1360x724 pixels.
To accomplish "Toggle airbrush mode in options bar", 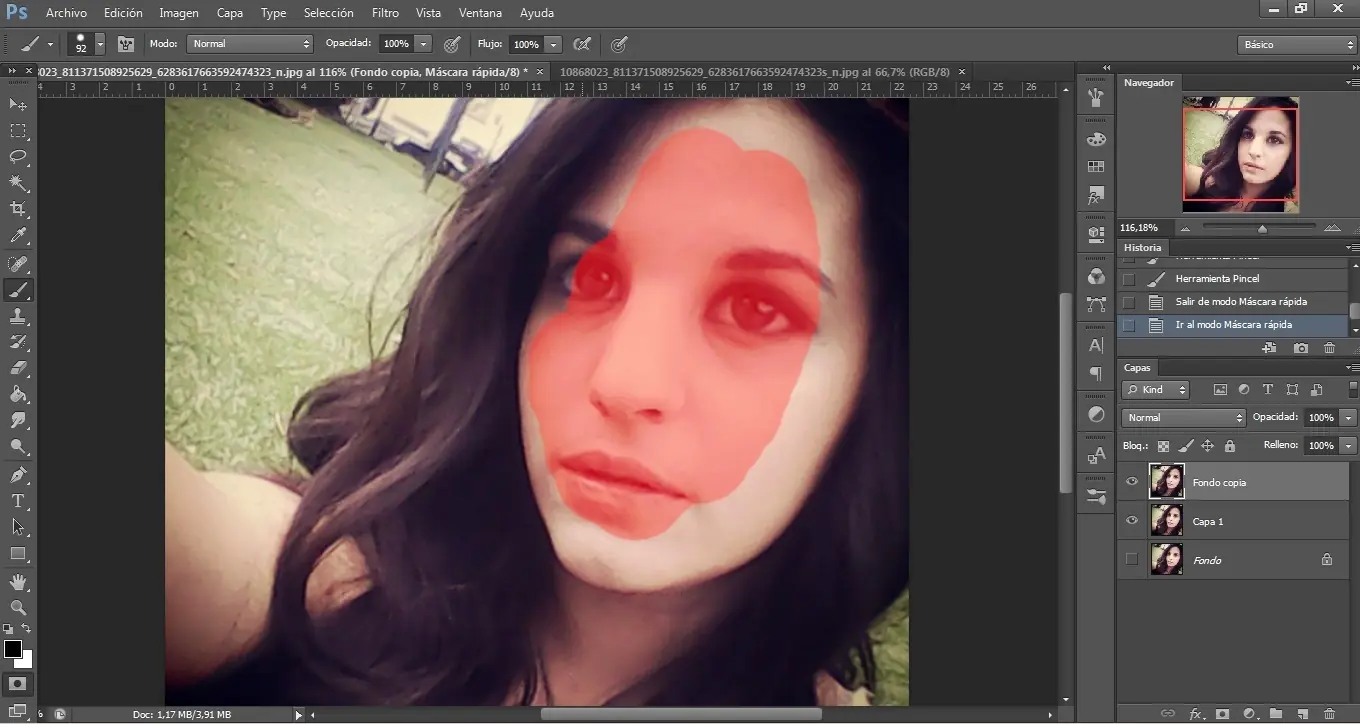I will click(582, 44).
